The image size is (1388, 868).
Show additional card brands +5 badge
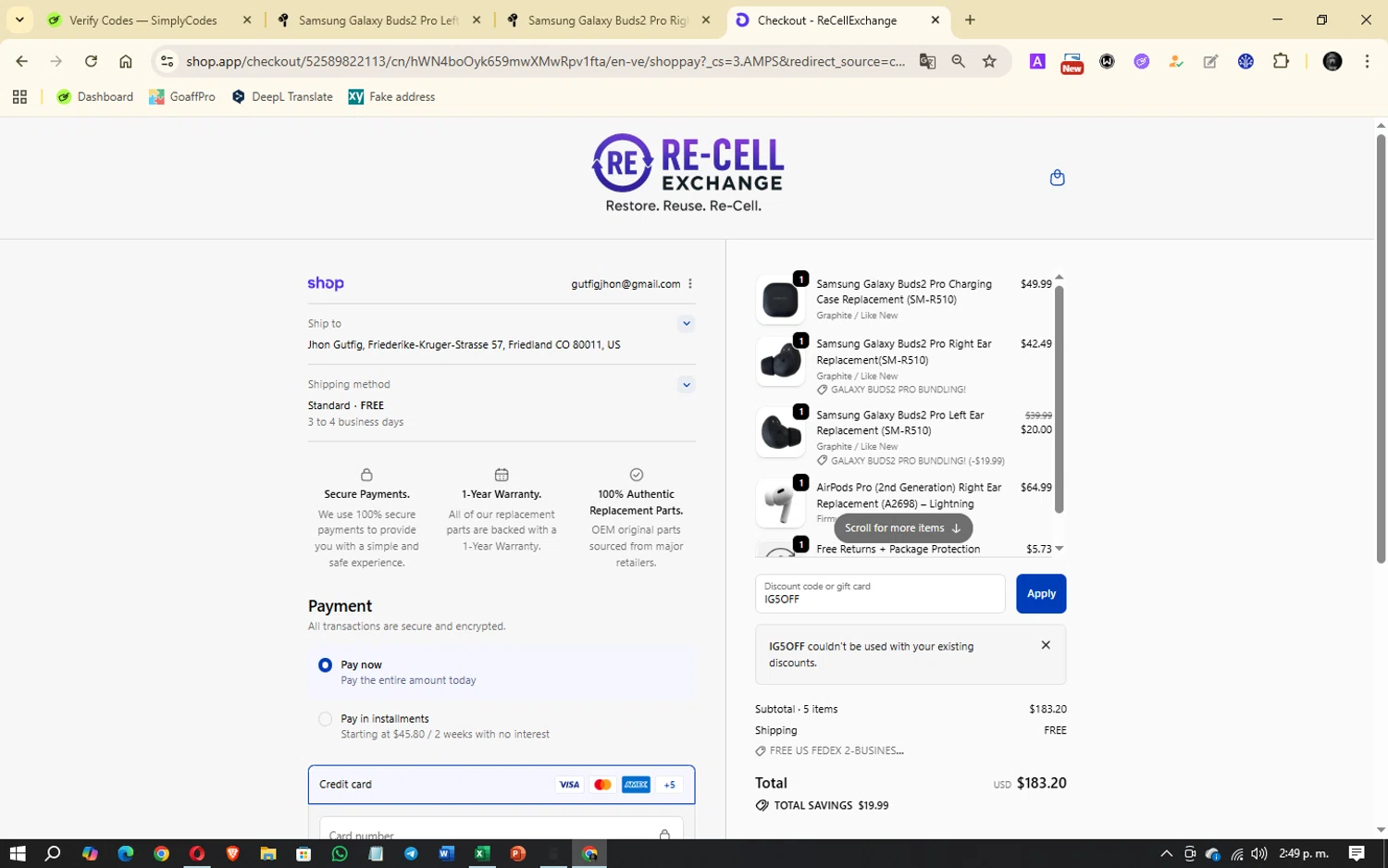coord(670,785)
